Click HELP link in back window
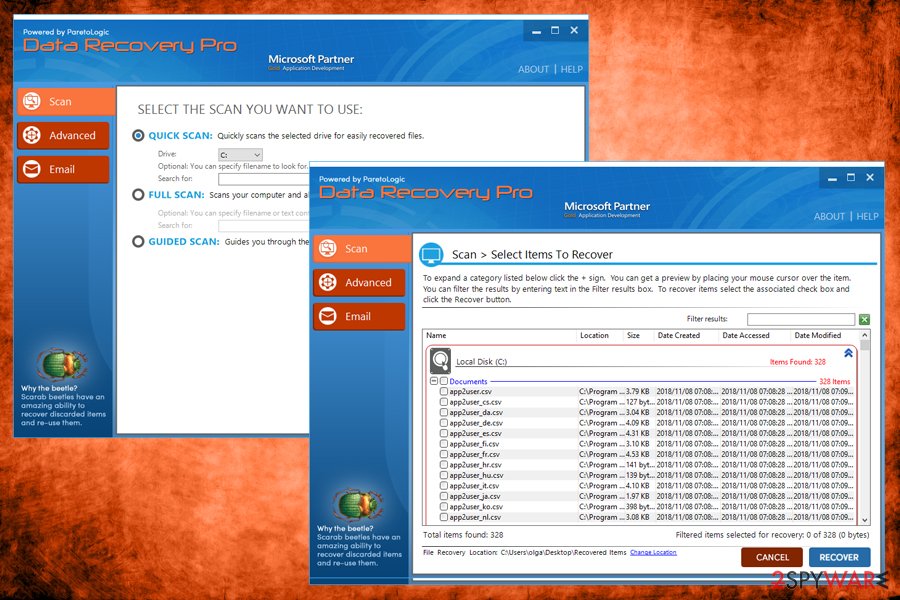Viewport: 900px width, 600px height. tap(572, 69)
